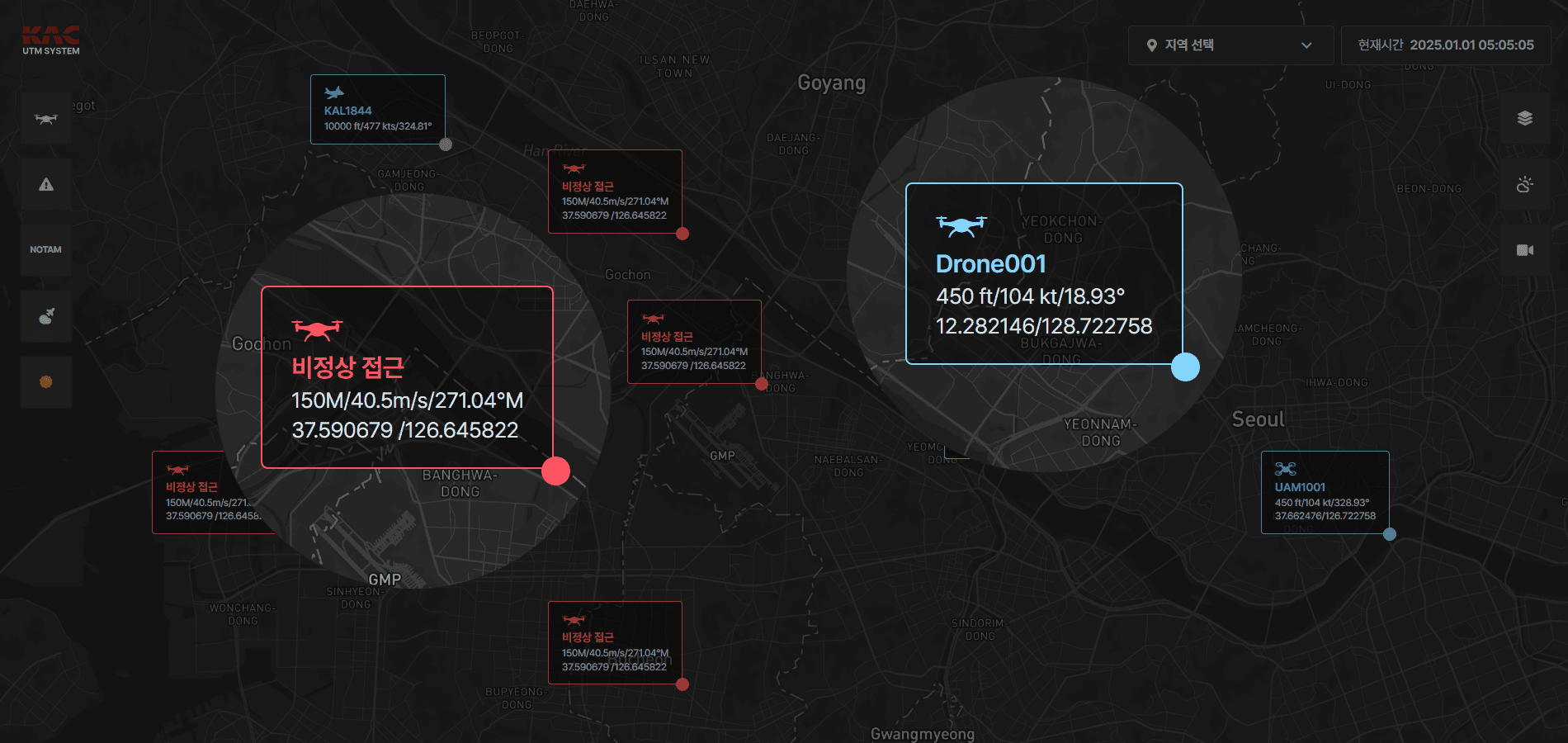Screen dimensions: 1568x743
Task: Open the 비정상 접근 card near BUPYEONG-DONG
Action: pyautogui.click(x=615, y=643)
